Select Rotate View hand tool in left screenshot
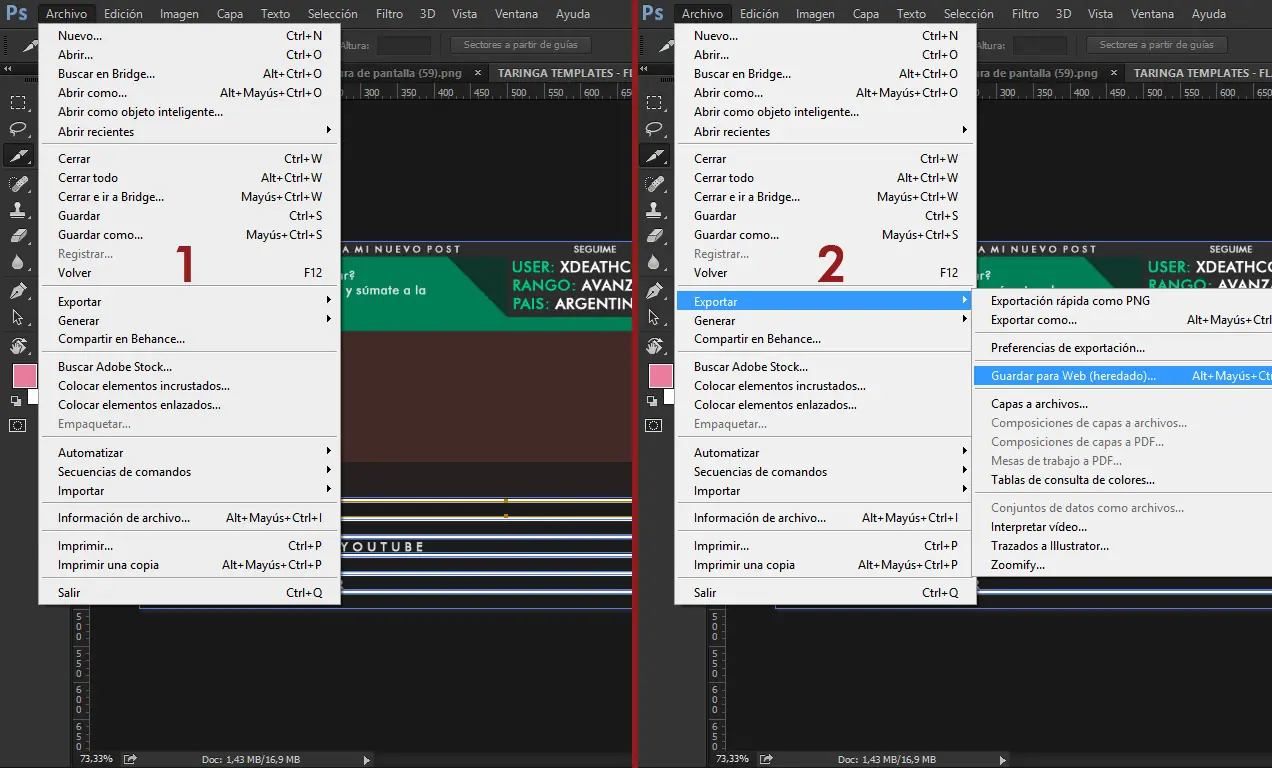Screen dimensions: 1272x768 click(x=18, y=346)
